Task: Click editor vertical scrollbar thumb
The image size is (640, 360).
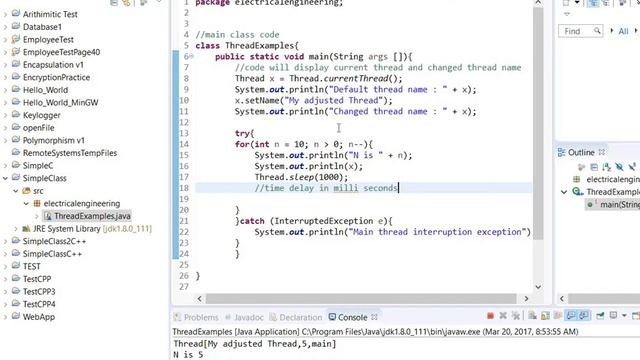Action: point(538,124)
